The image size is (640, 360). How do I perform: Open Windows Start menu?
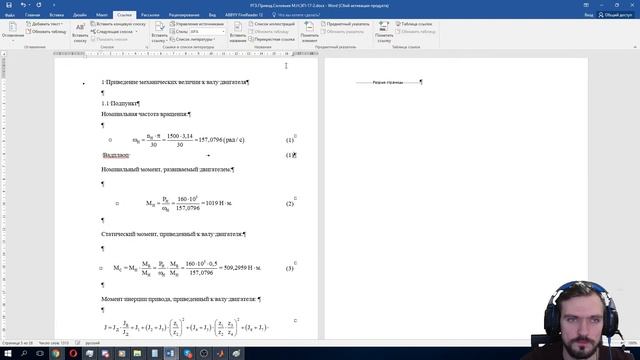coord(8,353)
